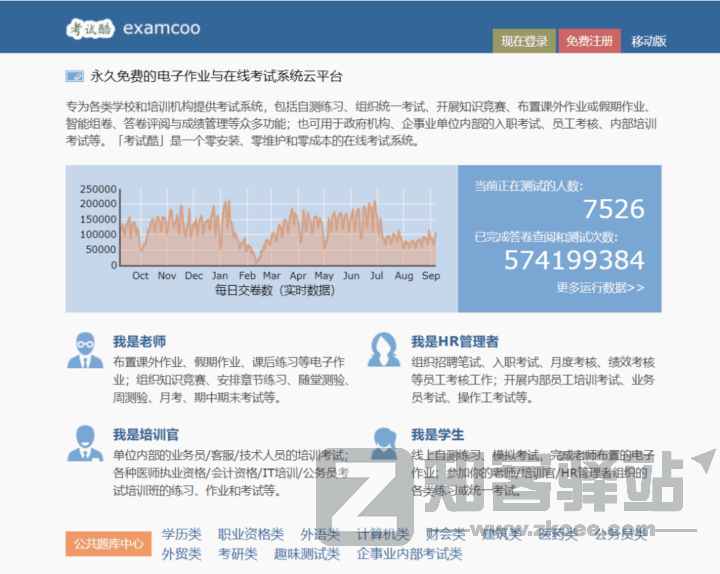Open the 外语类 category link
The width and height of the screenshot is (720, 574).
pos(320,535)
